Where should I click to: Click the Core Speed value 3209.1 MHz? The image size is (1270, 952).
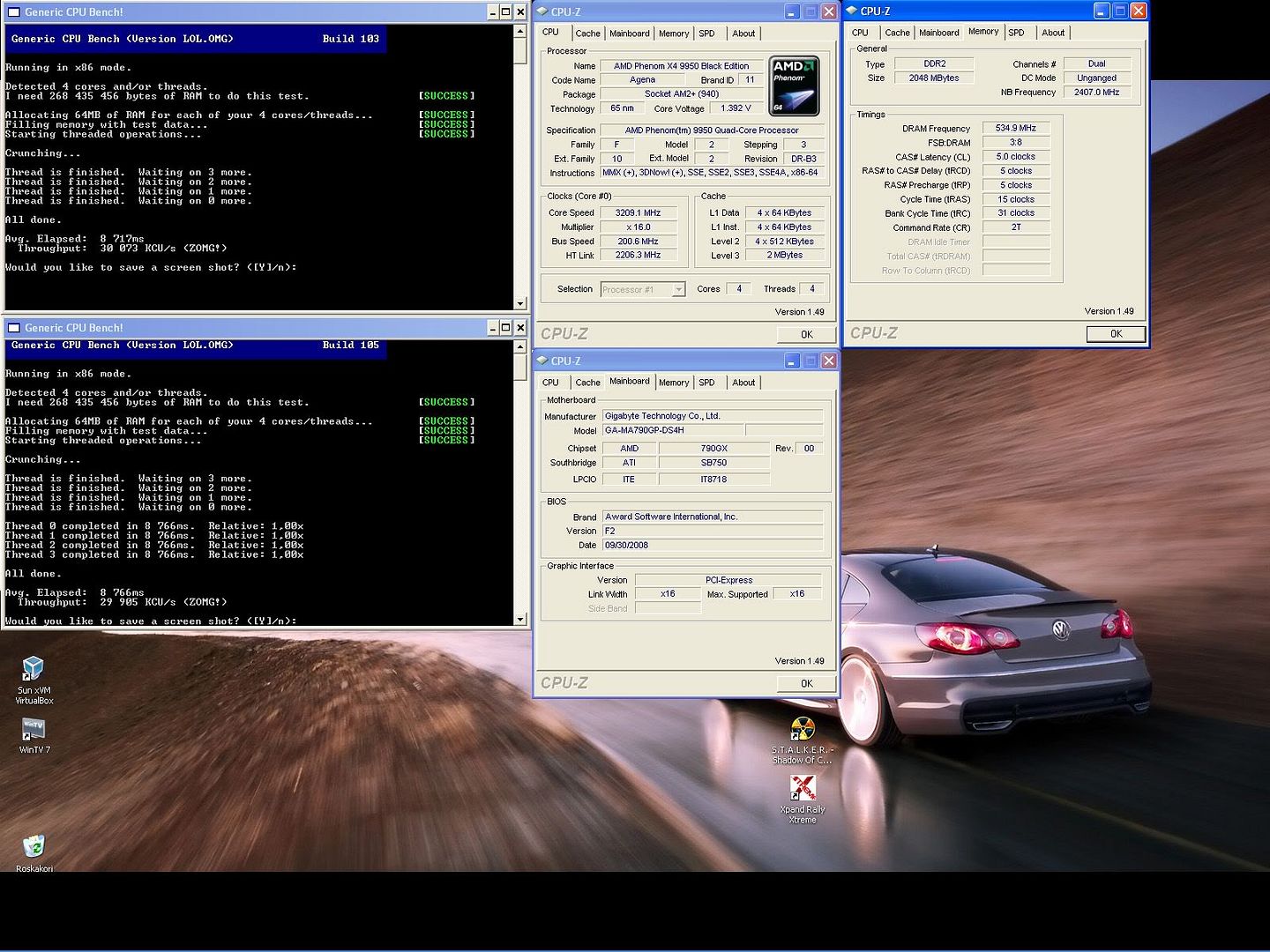(x=638, y=212)
